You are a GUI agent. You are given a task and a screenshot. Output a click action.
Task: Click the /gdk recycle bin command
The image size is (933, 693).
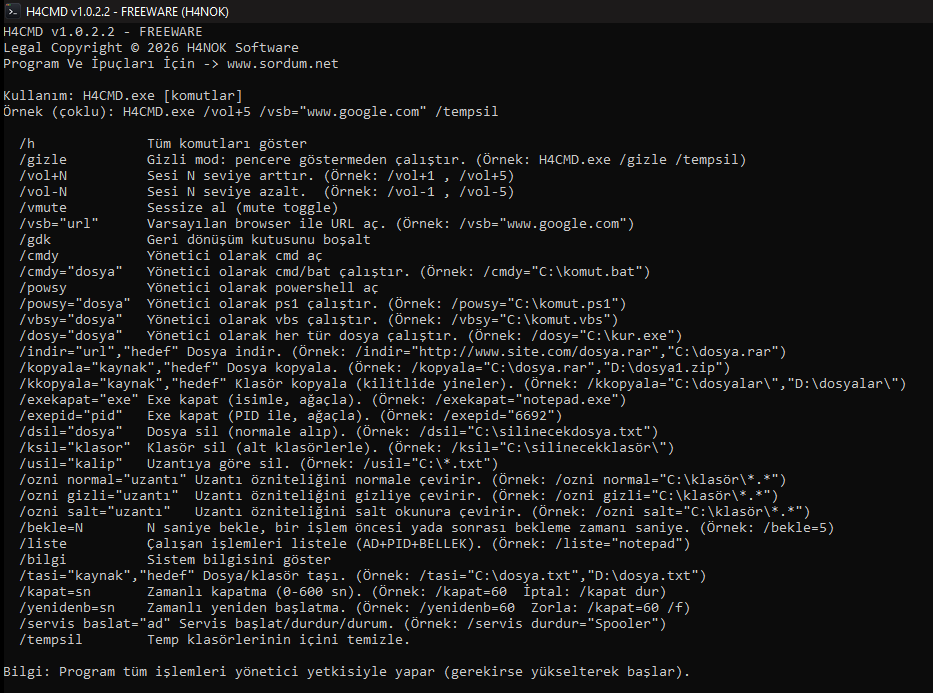(35, 240)
